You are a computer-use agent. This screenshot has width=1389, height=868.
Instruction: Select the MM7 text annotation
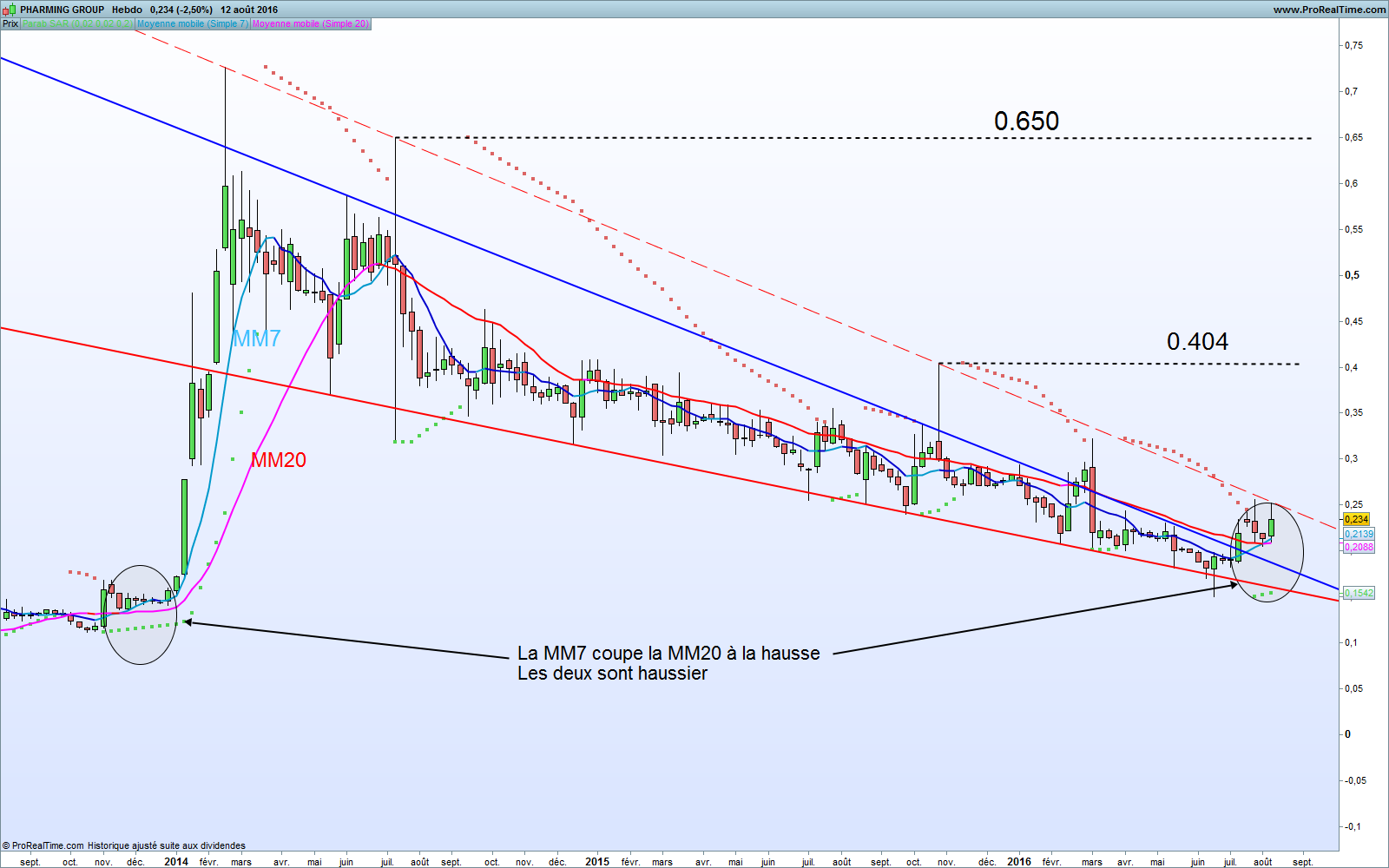click(256, 339)
